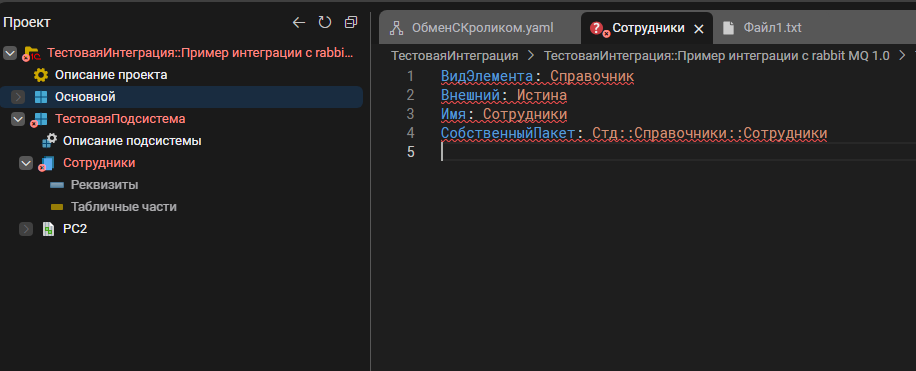Click the ТестоваяПодсистема icon

point(39,119)
